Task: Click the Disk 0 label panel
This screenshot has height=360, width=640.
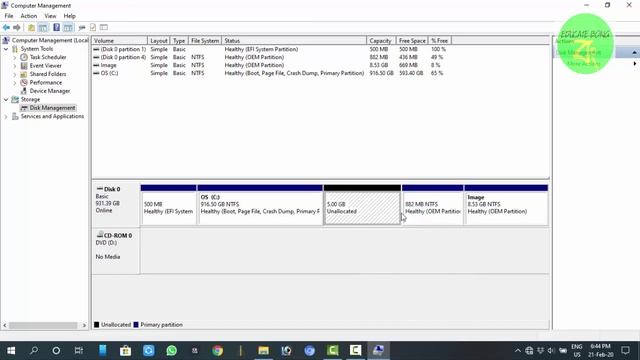Action: (116, 205)
